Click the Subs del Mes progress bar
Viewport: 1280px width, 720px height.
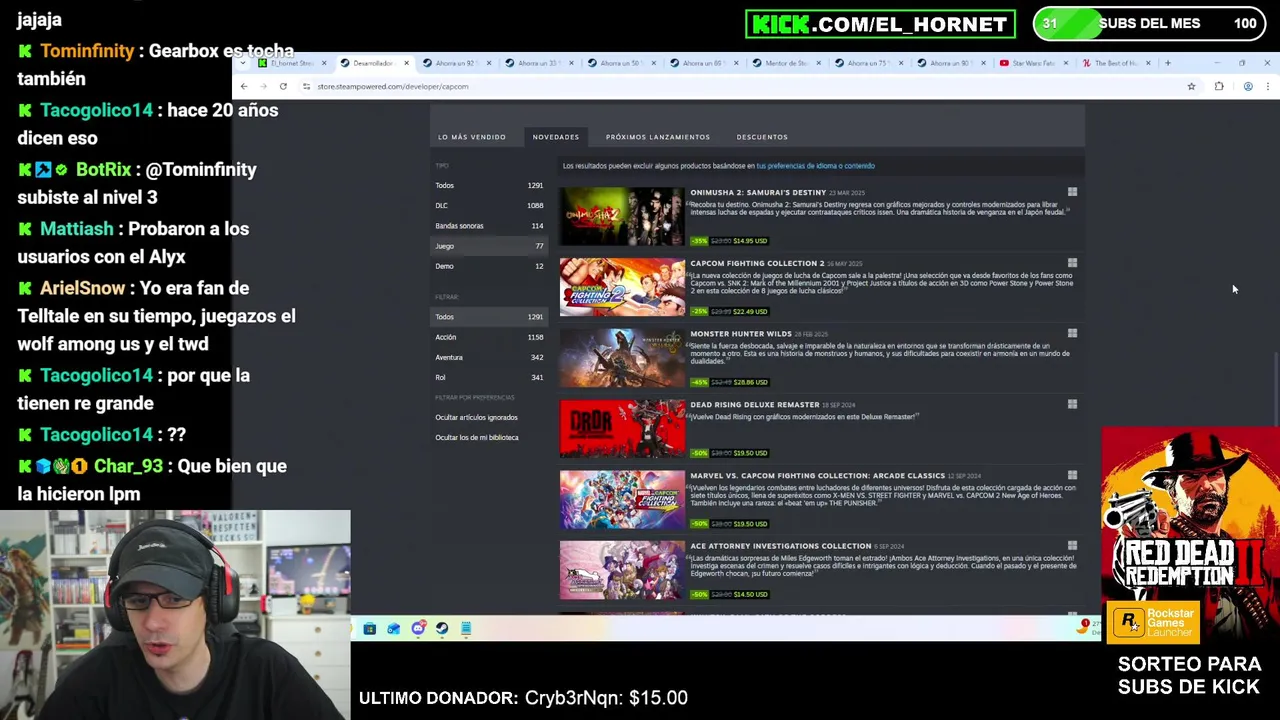1150,24
